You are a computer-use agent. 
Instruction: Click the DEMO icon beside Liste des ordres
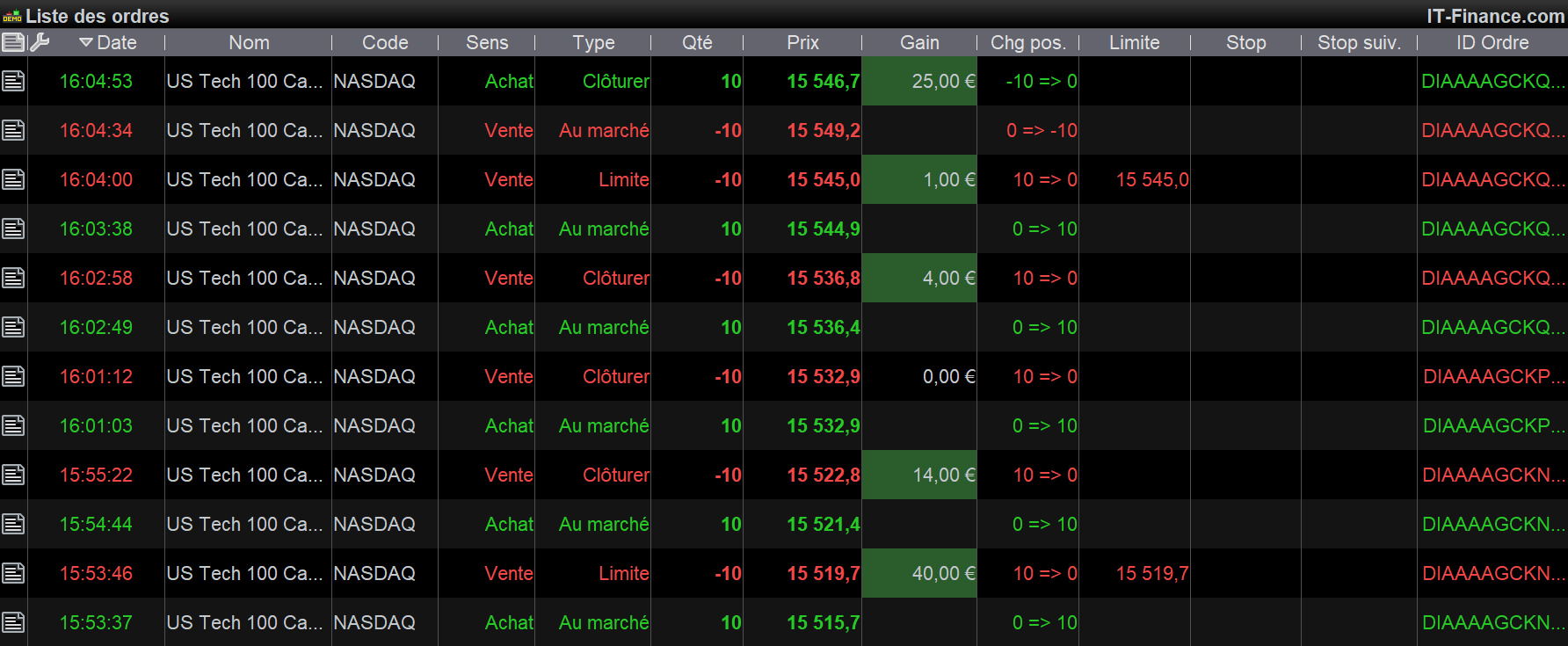(12, 16)
